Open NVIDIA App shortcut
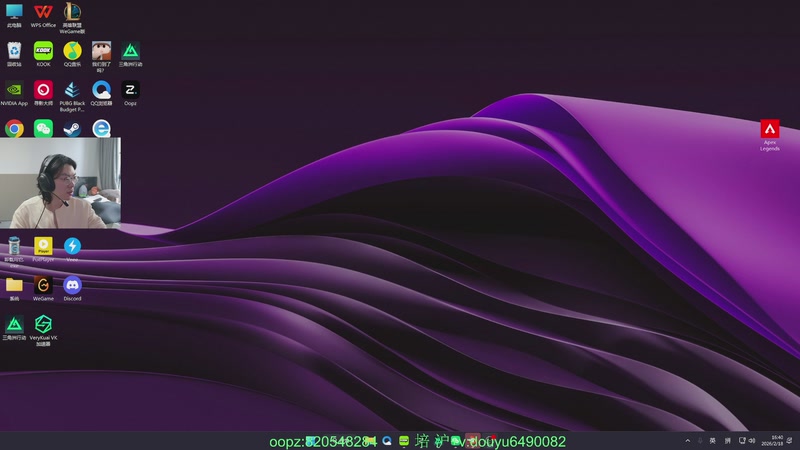 coord(14,93)
